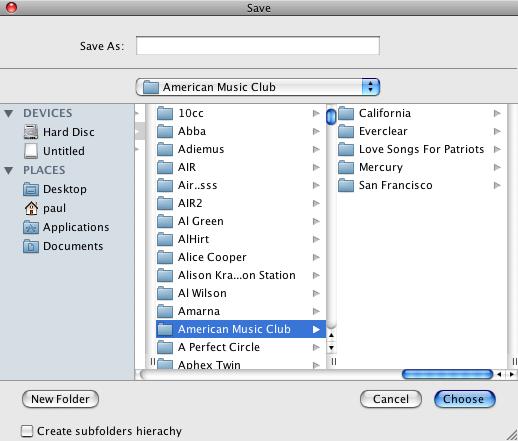Confirm with the Choose button
The height and width of the screenshot is (441, 518).
click(465, 399)
